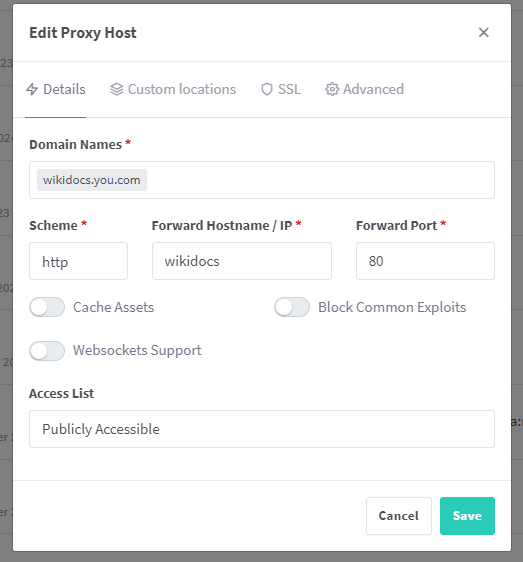Click the layers icon for Custom locations

[117, 89]
